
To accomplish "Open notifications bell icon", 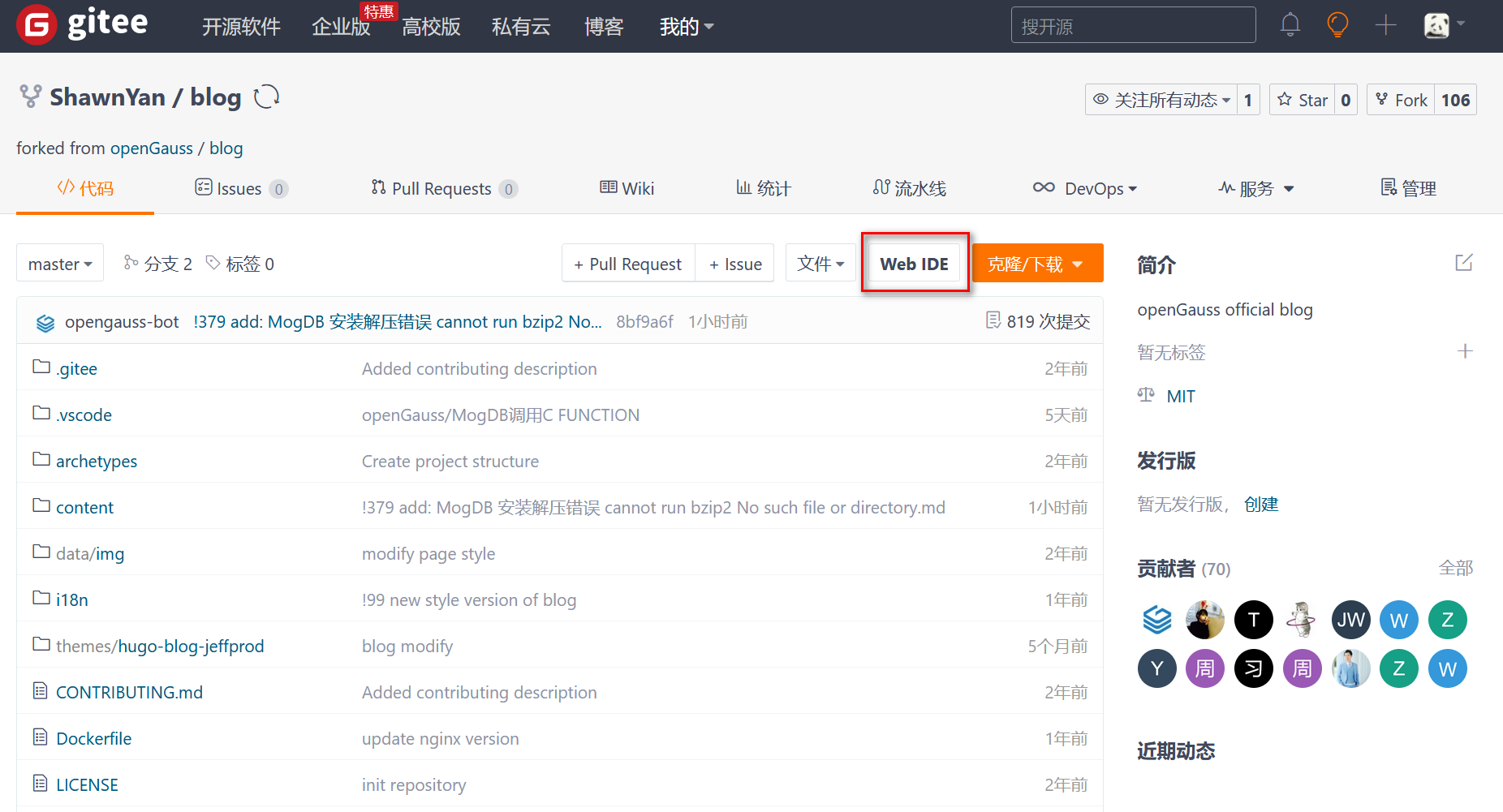I will [x=1290, y=25].
